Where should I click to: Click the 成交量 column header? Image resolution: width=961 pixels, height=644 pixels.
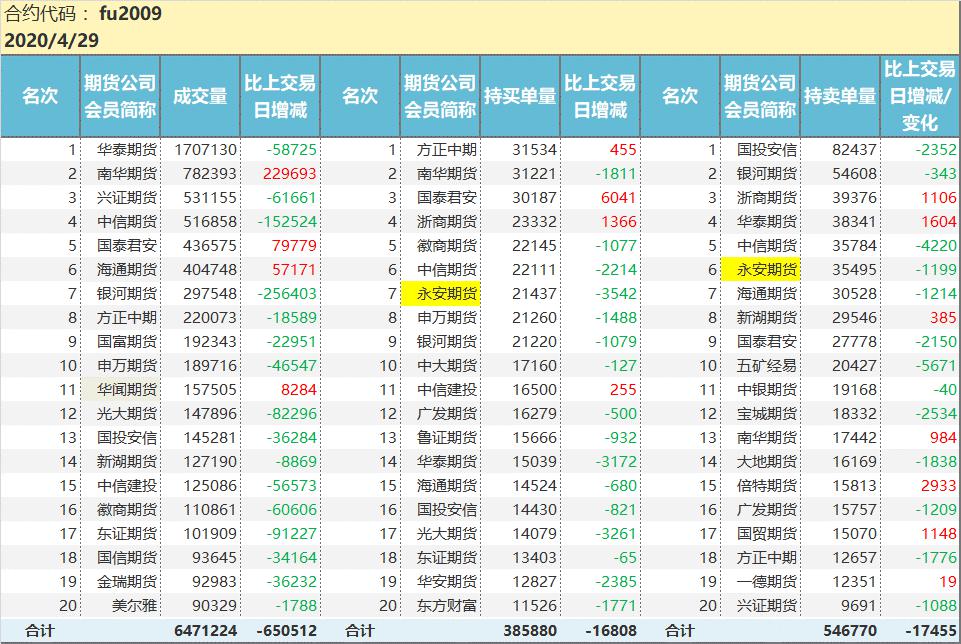tap(199, 96)
